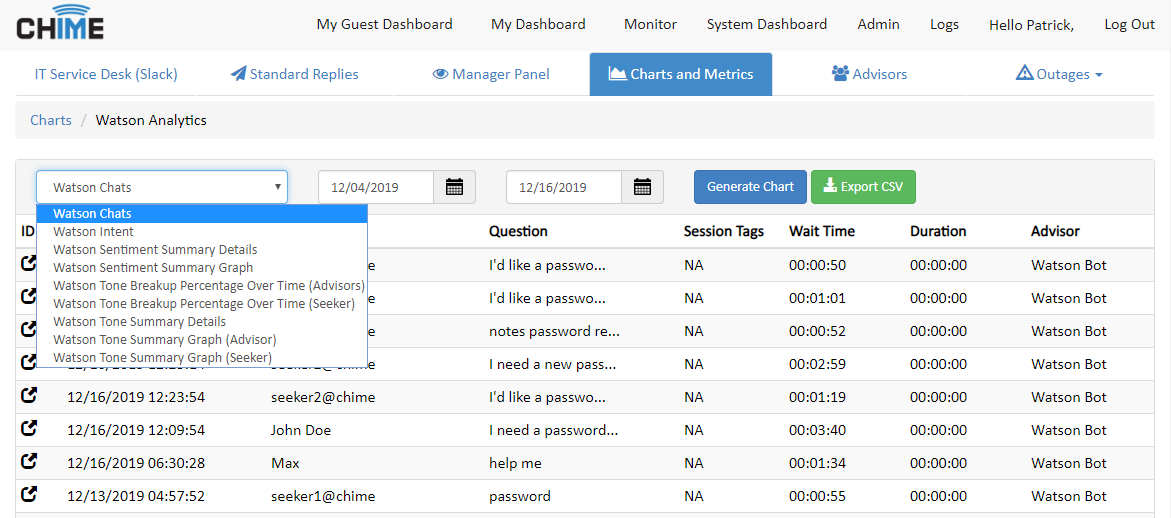The height and width of the screenshot is (518, 1171).
Task: Select Charts and Metrics tab
Action: 681,74
